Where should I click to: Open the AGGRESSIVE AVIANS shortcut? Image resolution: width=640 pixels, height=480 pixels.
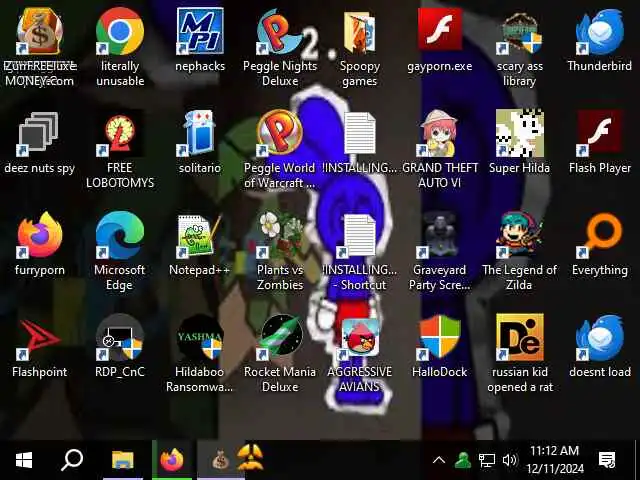point(360,338)
